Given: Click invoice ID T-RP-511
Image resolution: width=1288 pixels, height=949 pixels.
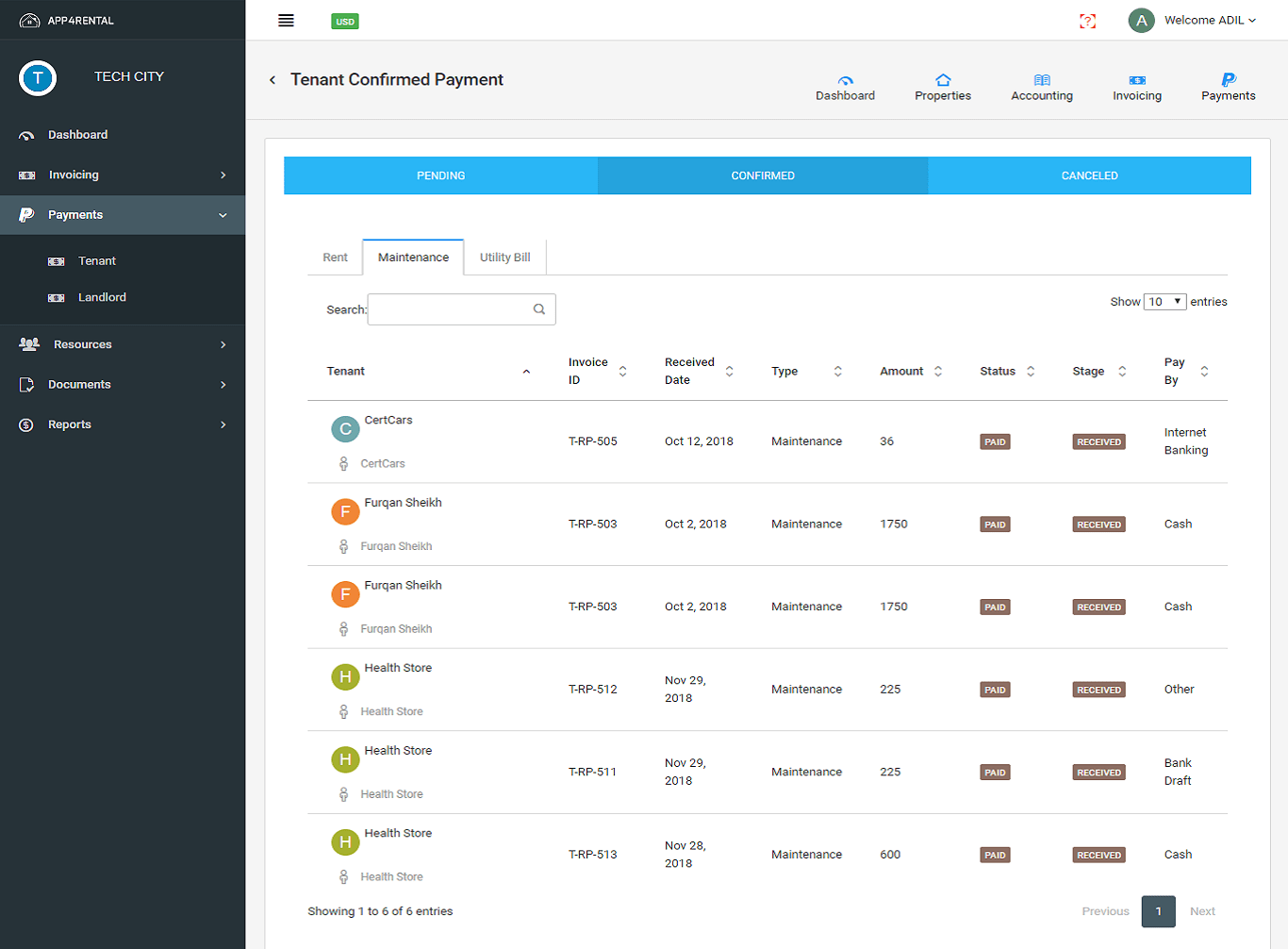Looking at the screenshot, I should click(x=592, y=772).
